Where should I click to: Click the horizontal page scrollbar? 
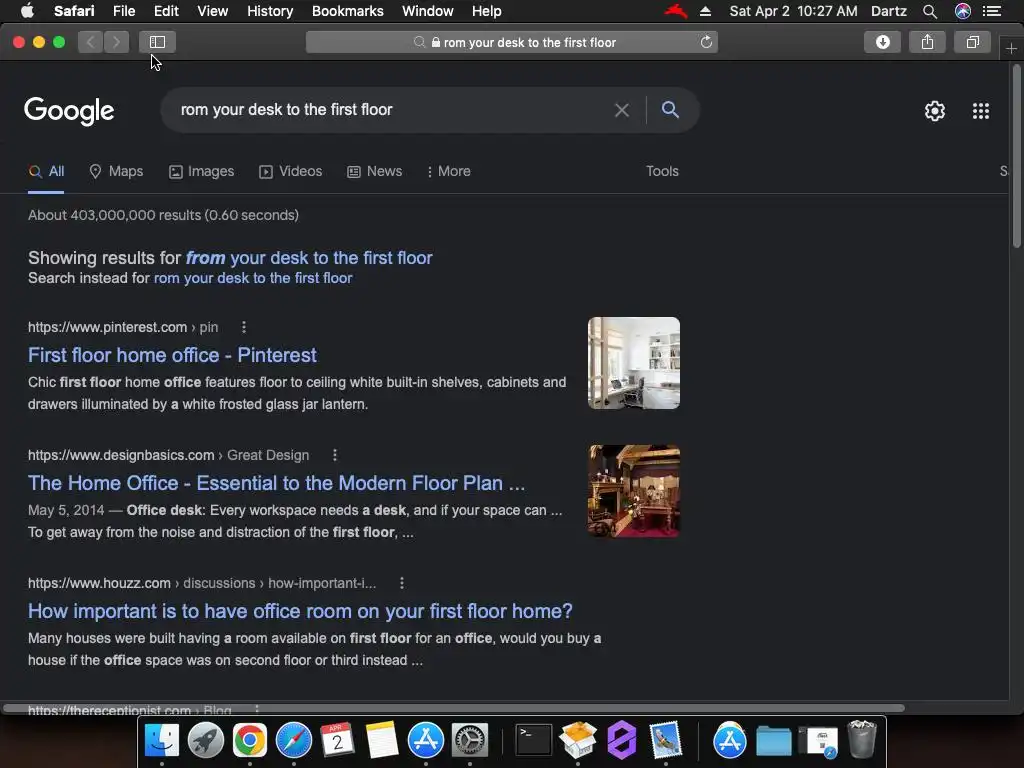coord(454,708)
